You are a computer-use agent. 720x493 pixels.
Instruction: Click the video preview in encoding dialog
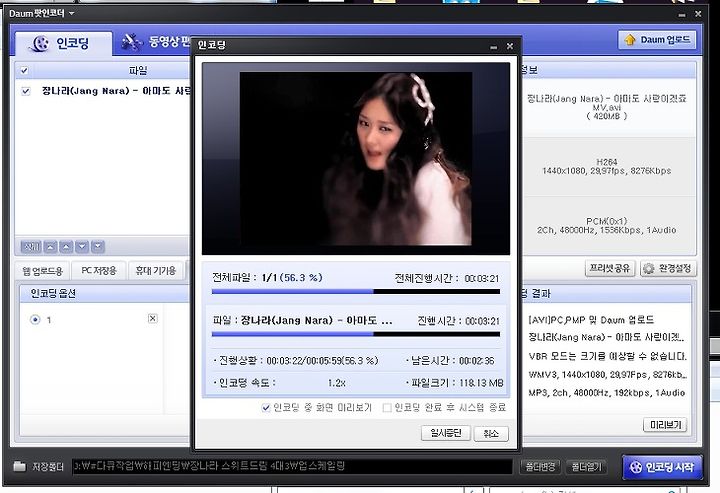point(356,158)
